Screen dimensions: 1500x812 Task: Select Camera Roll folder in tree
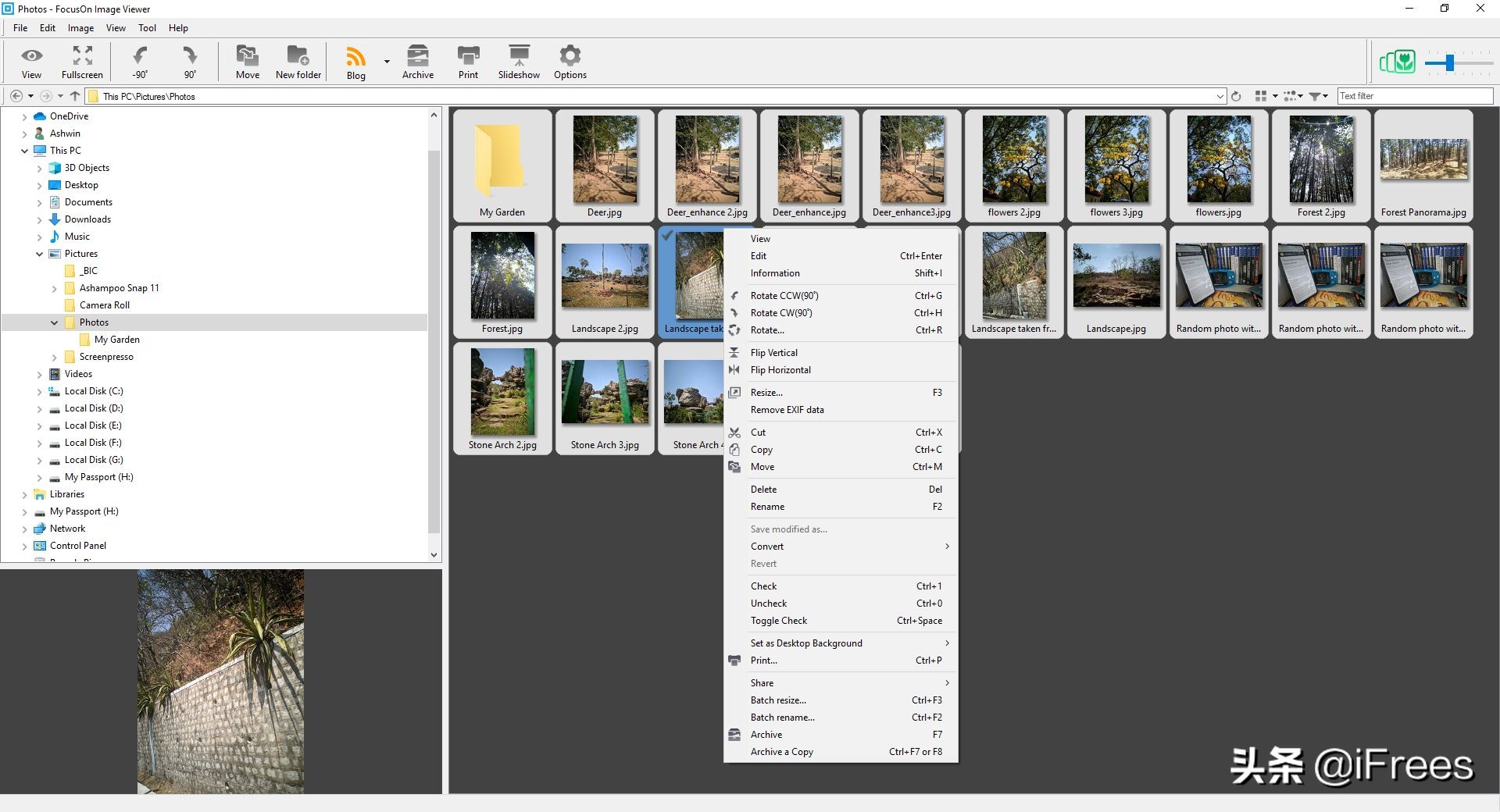pos(105,305)
